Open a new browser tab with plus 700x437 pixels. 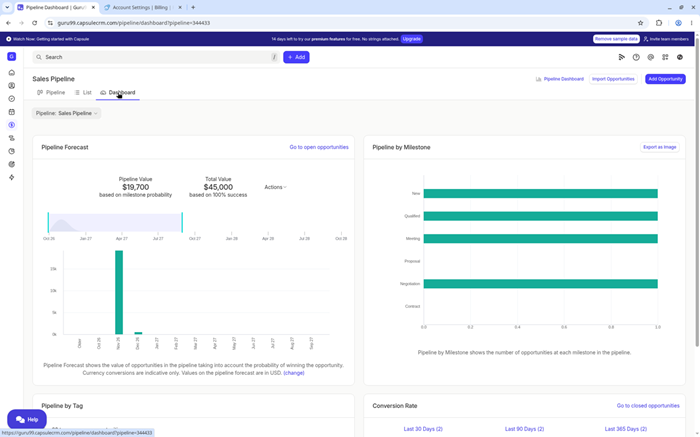(x=193, y=8)
